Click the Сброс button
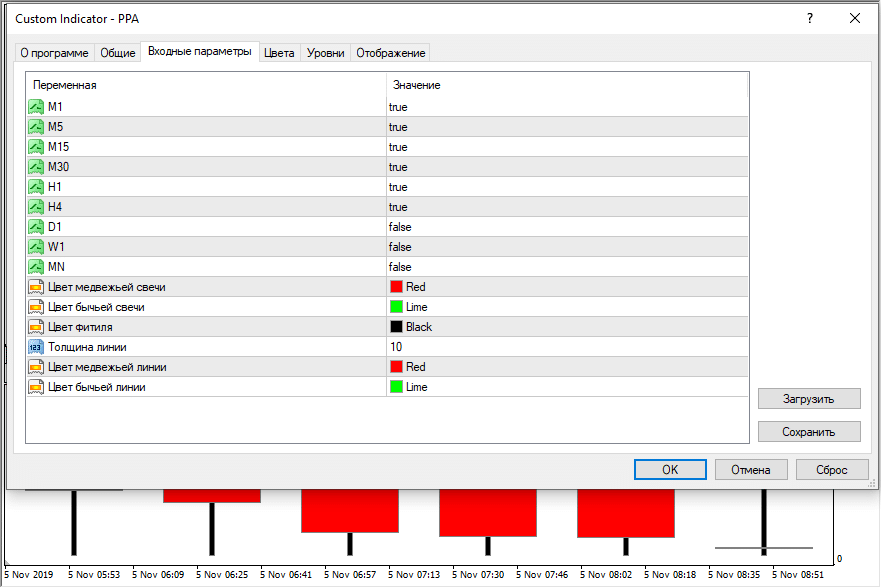The height and width of the screenshot is (588, 881). (x=832, y=469)
